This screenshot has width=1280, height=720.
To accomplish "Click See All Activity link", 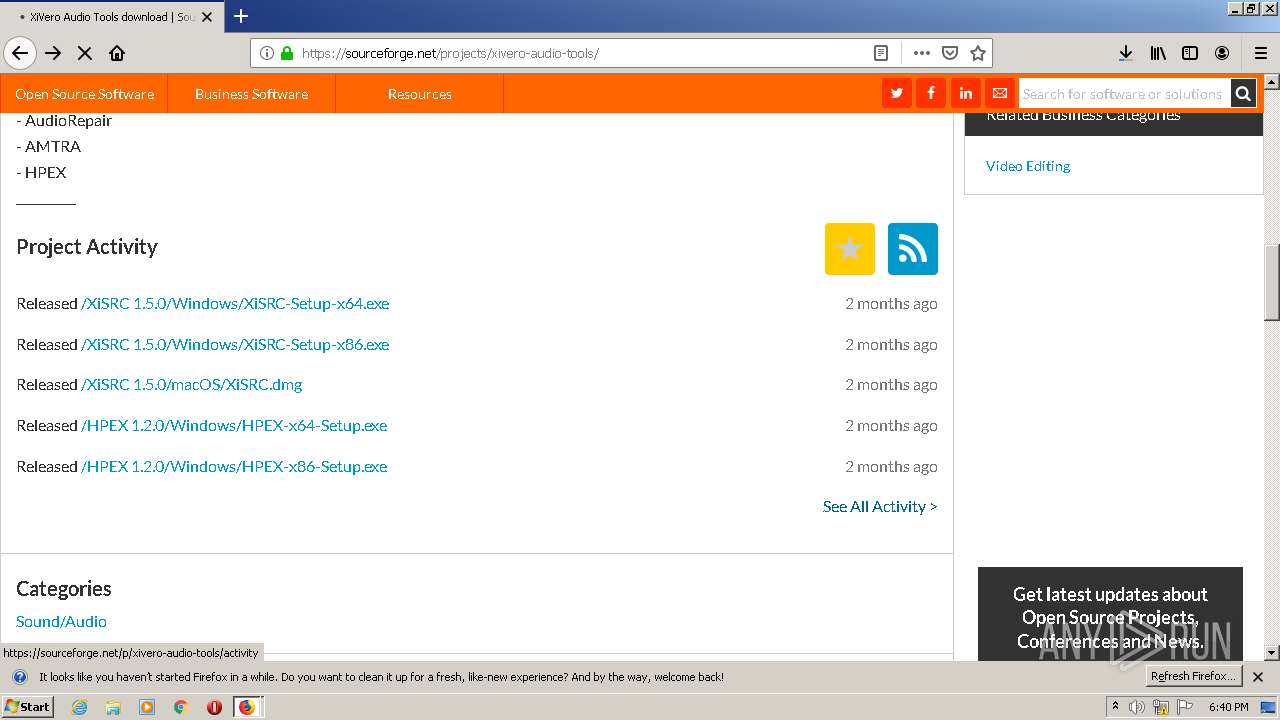I will click(880, 506).
